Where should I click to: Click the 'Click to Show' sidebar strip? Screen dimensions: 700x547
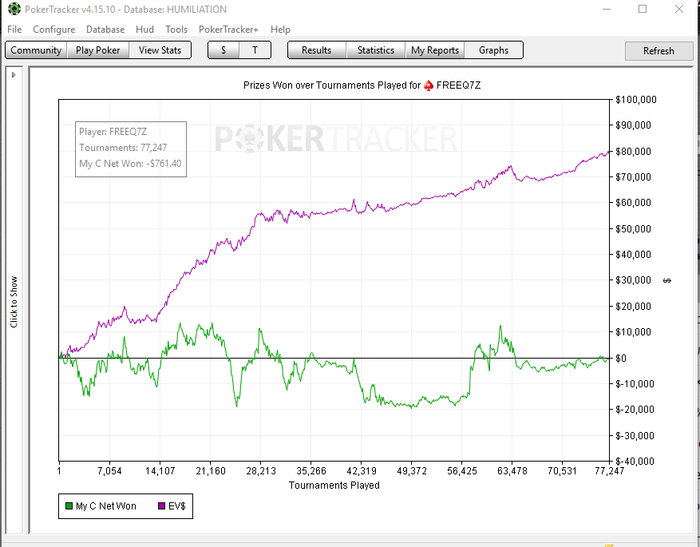pyautogui.click(x=14, y=301)
